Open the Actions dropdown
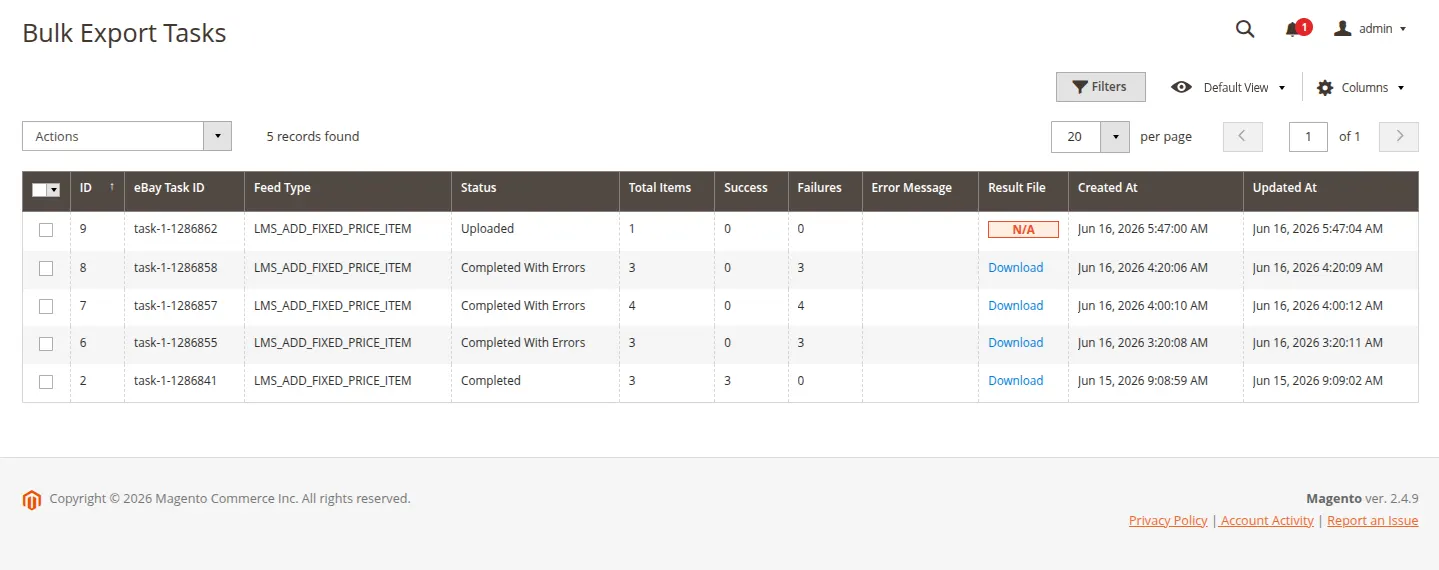Viewport: 1439px width, 570px height. (x=127, y=136)
